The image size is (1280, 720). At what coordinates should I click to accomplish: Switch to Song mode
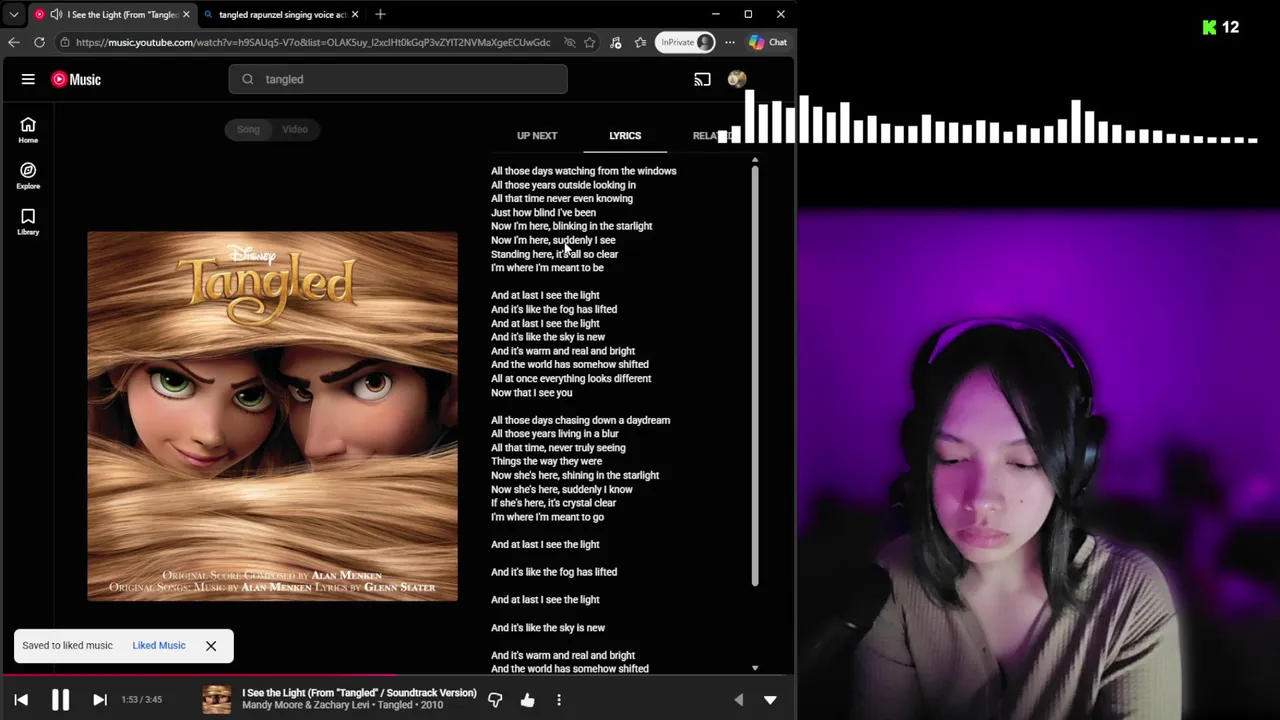pyautogui.click(x=248, y=129)
